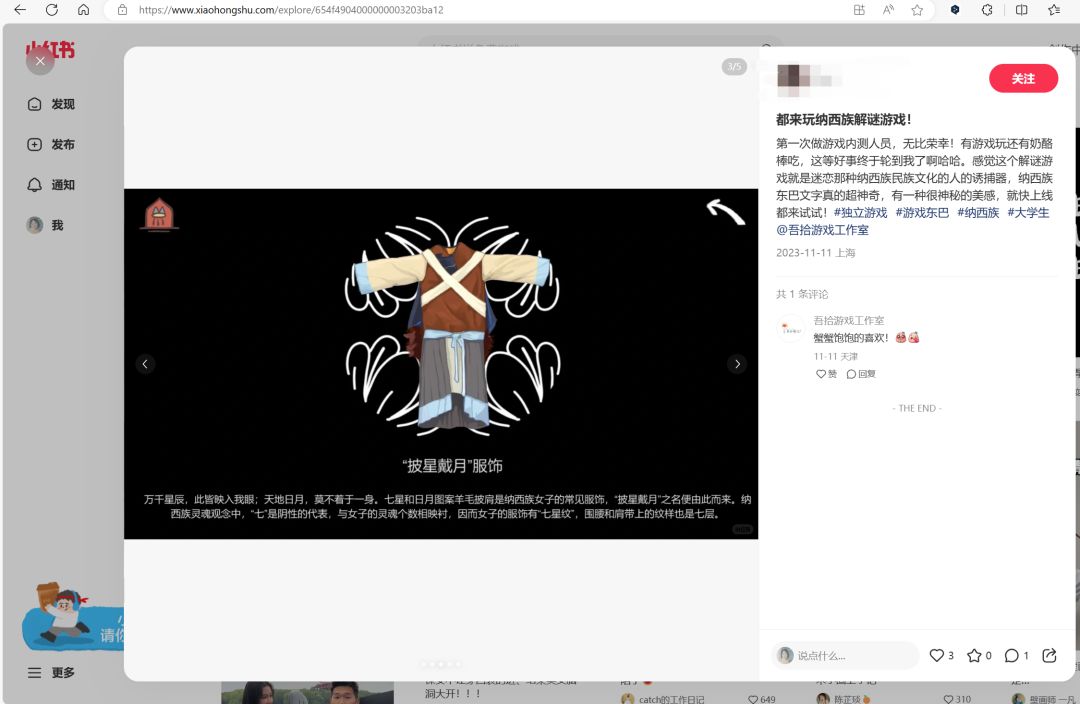
Task: Click the 共 1 条评论 comment count
Action: (x=802, y=294)
